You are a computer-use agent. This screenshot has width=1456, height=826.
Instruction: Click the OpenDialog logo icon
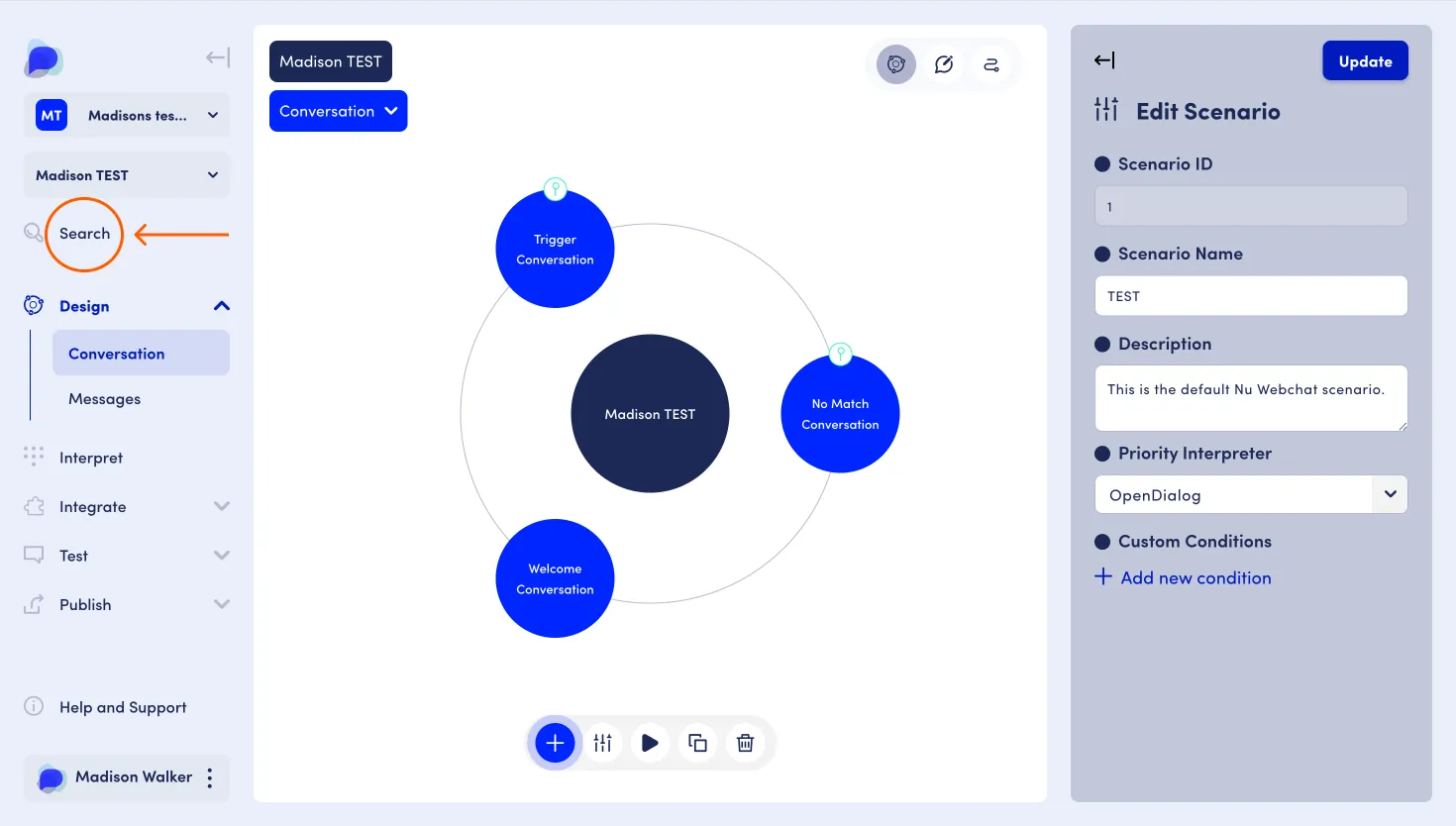(44, 59)
